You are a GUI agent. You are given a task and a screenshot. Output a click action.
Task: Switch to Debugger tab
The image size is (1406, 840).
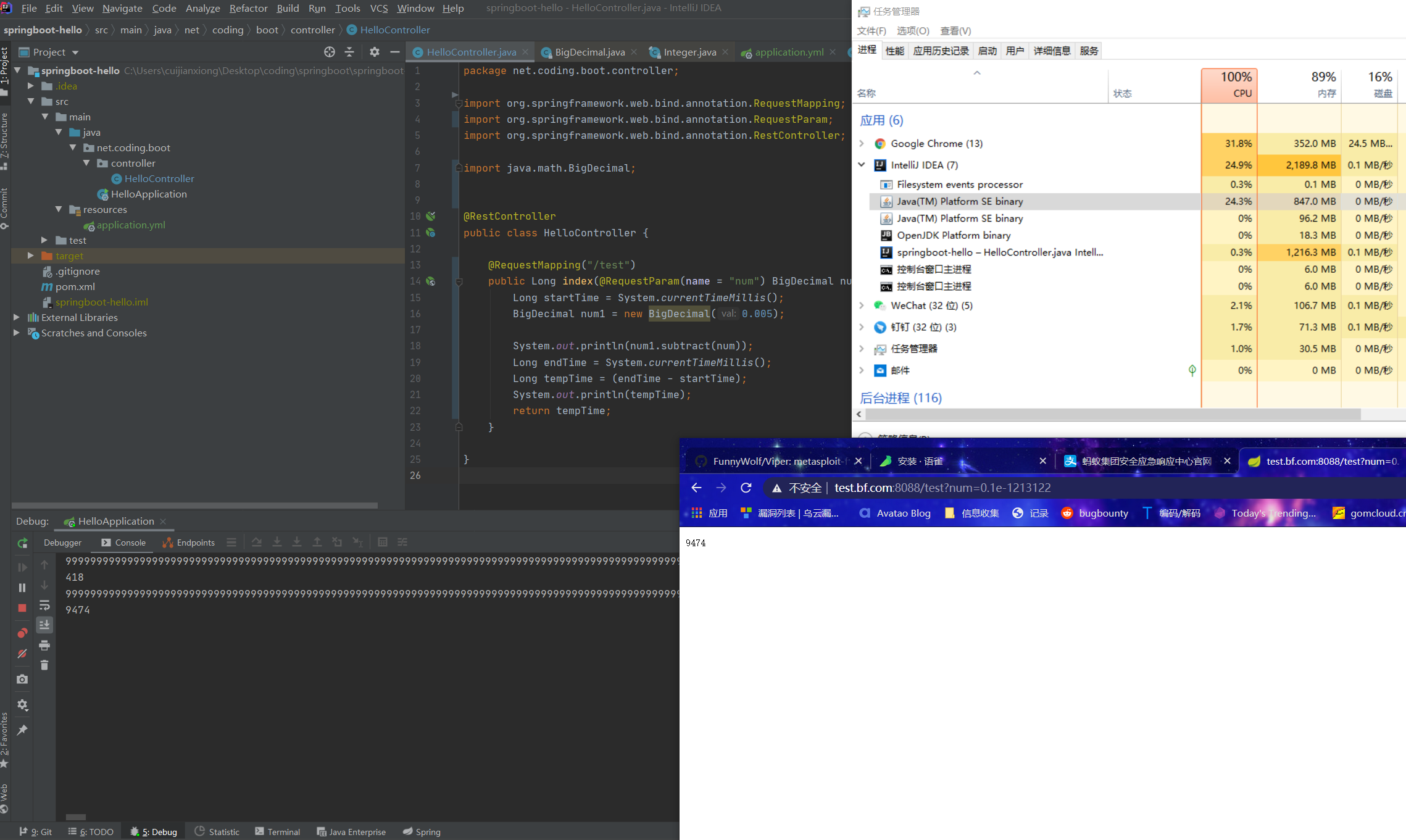click(62, 543)
